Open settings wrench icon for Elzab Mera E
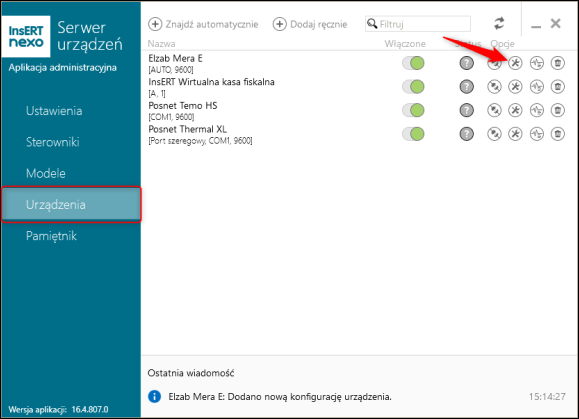Image resolution: width=579 pixels, height=419 pixels. 515,63
